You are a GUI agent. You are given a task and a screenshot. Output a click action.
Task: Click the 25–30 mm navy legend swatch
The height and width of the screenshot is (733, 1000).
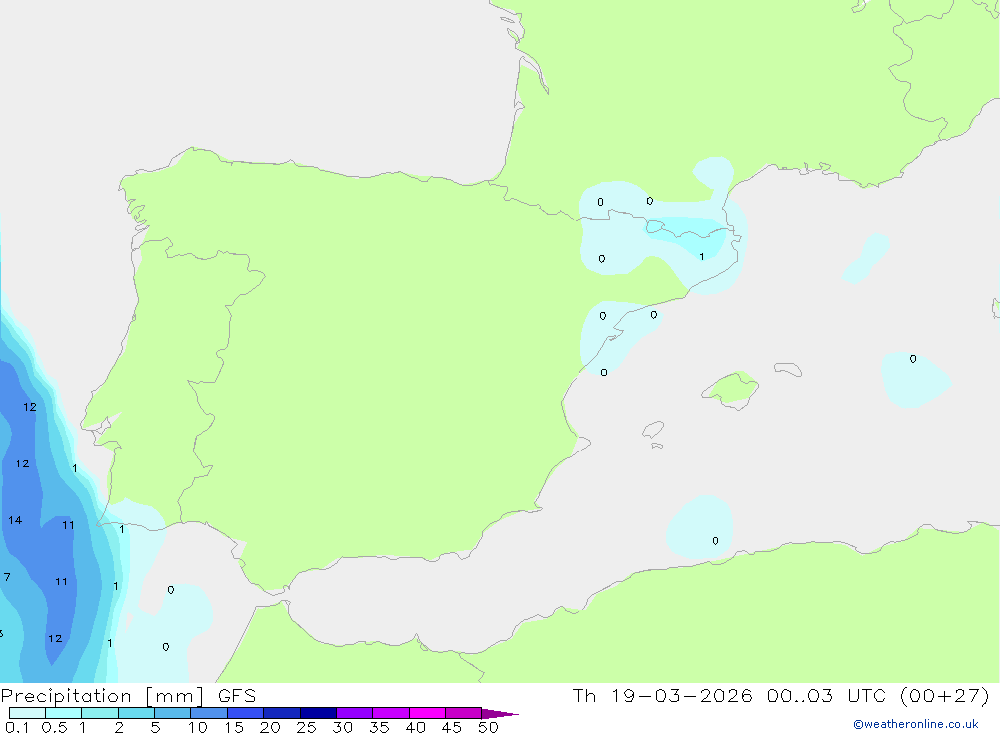tap(318, 713)
